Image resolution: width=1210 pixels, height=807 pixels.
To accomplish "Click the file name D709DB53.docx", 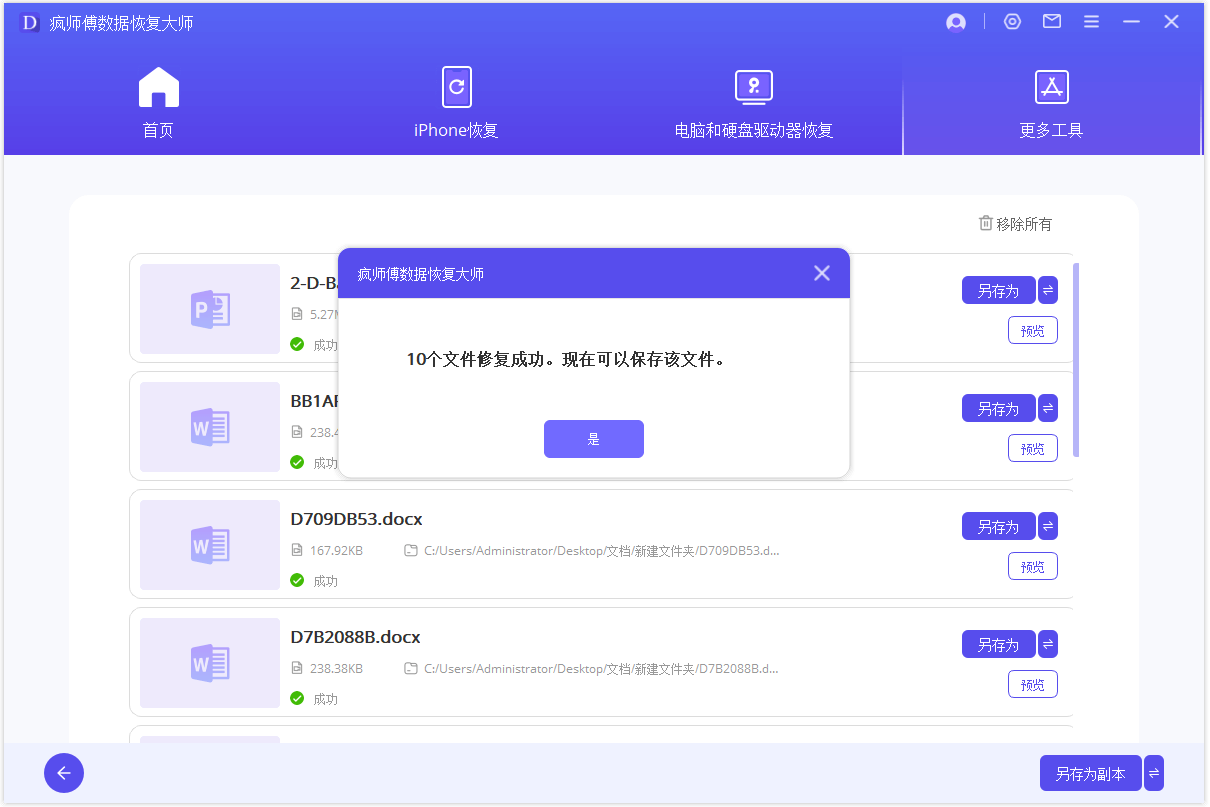I will pos(357,519).
